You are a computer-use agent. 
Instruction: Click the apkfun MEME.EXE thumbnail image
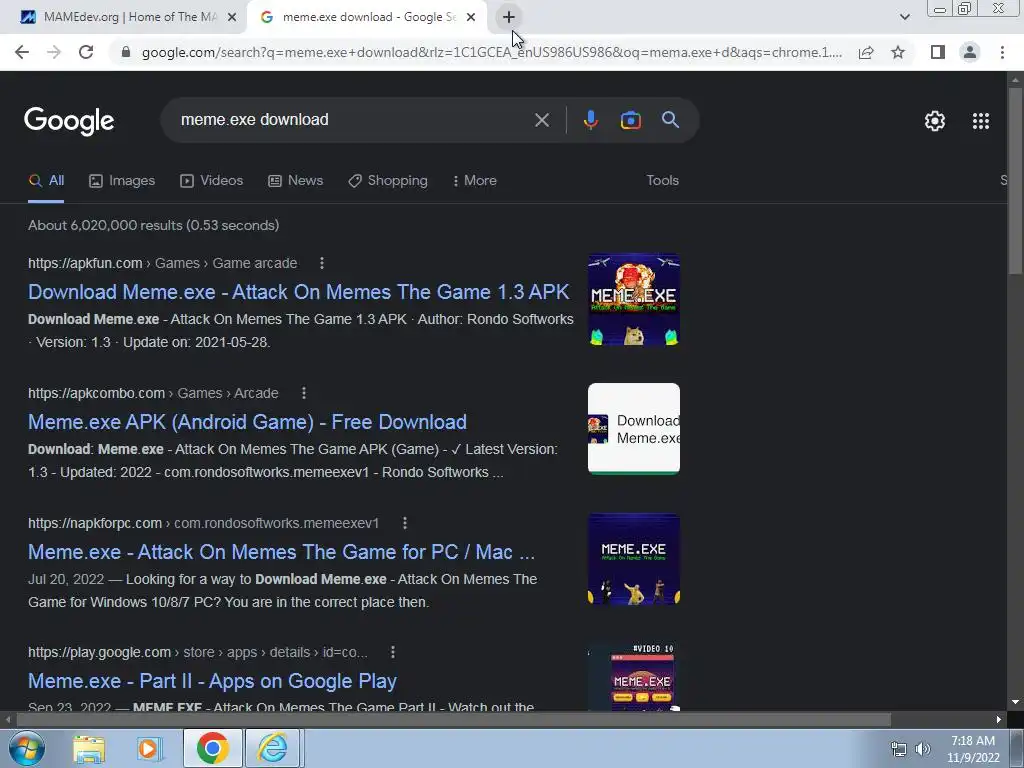(633, 299)
